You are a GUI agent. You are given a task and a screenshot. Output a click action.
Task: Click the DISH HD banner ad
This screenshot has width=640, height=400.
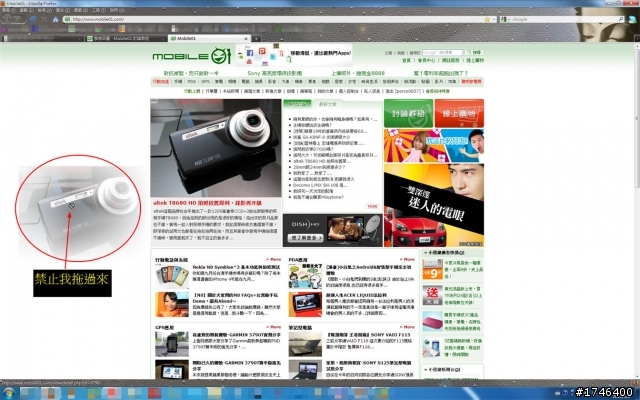point(333,231)
